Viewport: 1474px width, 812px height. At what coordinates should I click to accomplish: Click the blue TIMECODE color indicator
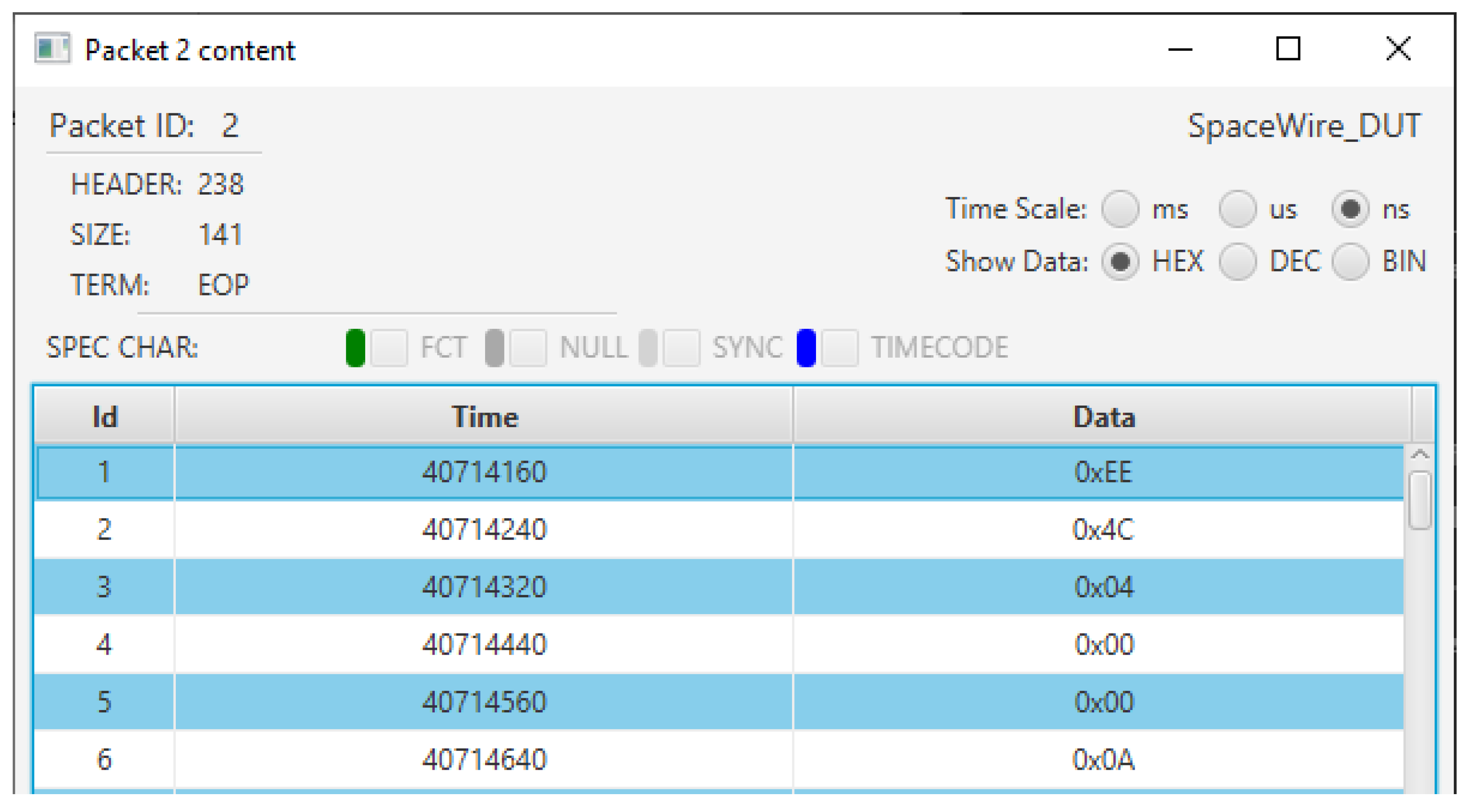[x=806, y=347]
